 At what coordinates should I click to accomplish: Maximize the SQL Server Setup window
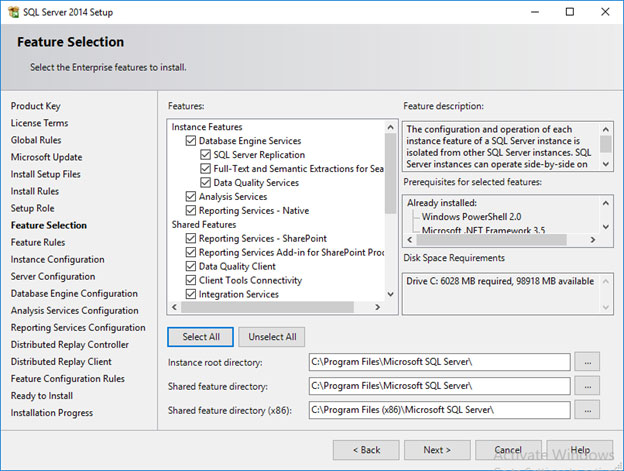tap(570, 12)
